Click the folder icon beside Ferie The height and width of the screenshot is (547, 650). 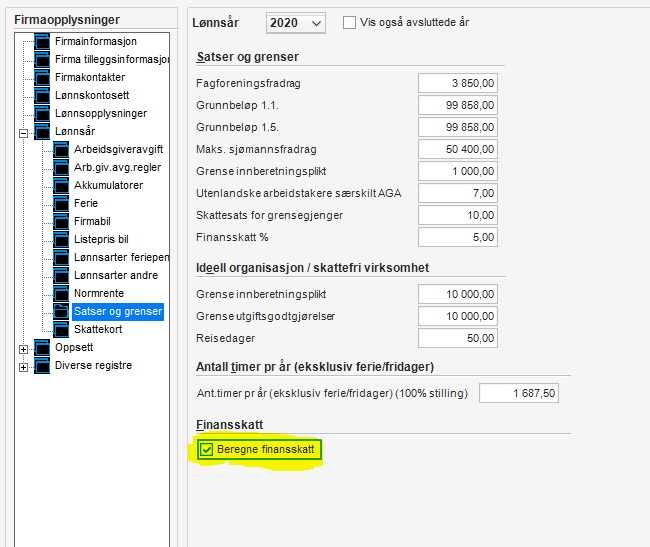pos(61,203)
